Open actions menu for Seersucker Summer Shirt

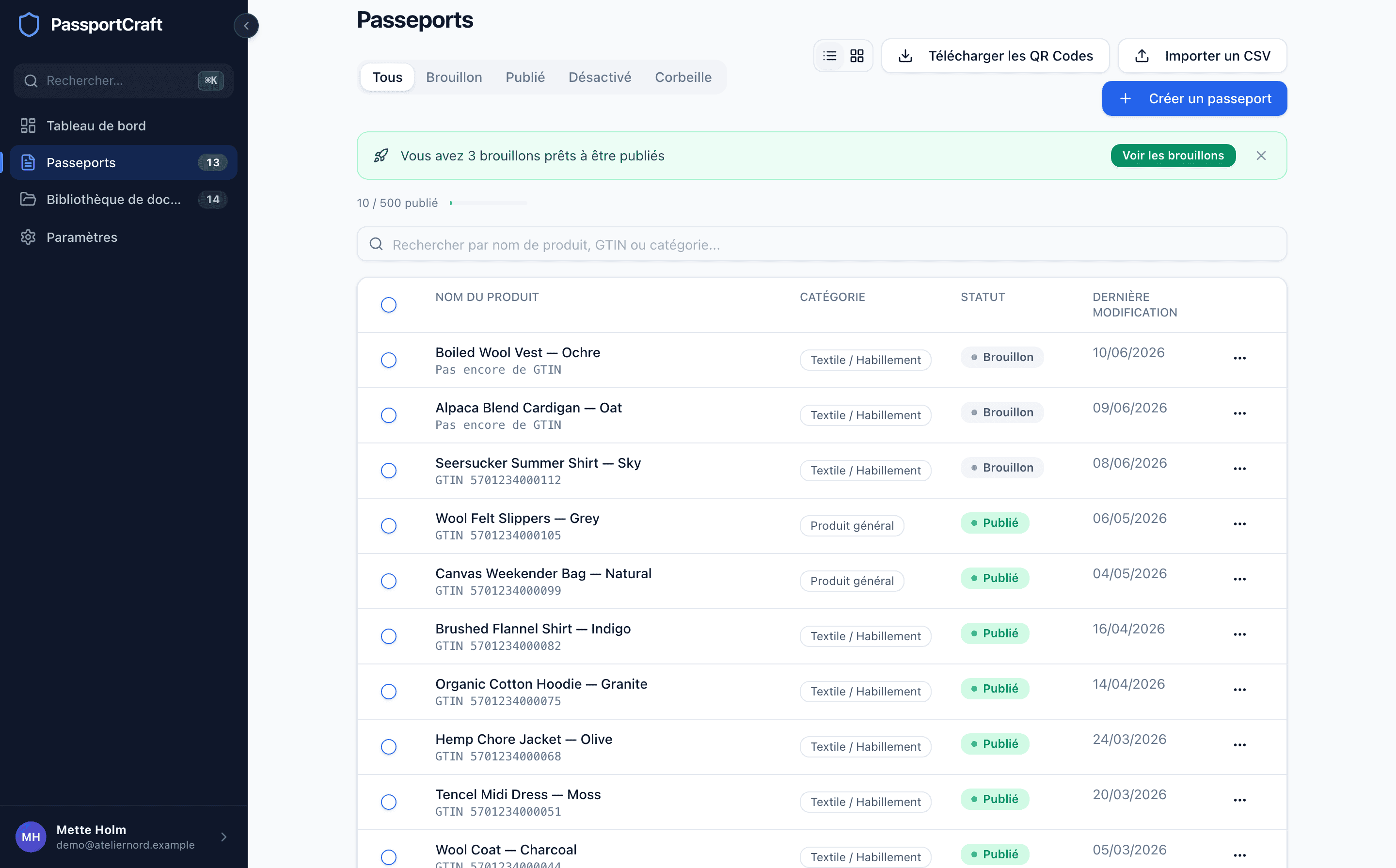[x=1240, y=469]
